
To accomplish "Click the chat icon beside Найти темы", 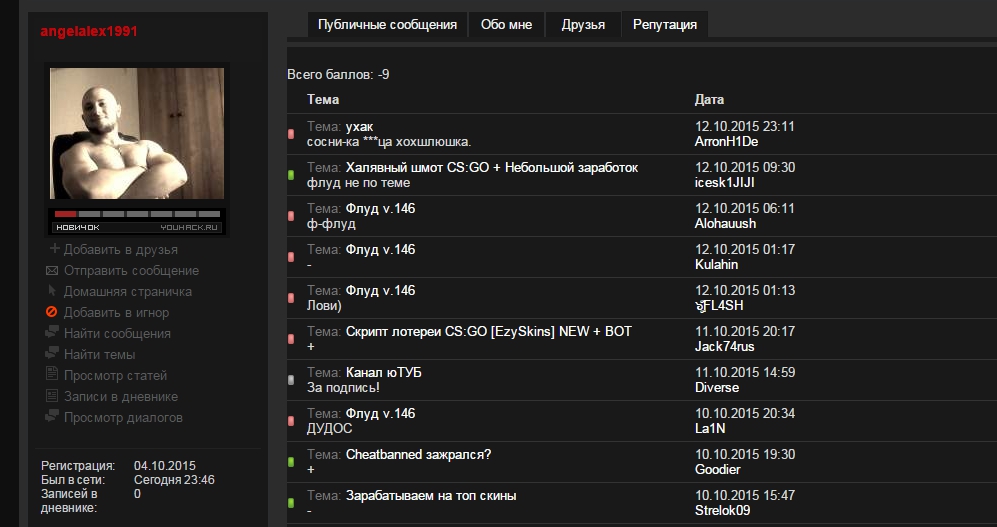I will point(52,353).
